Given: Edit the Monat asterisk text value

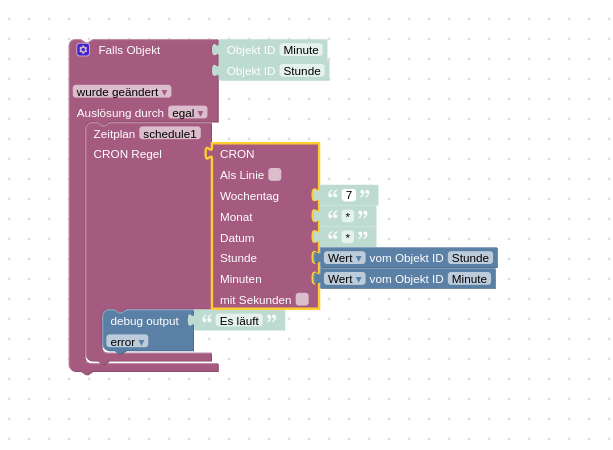Looking at the screenshot, I should coord(348,216).
